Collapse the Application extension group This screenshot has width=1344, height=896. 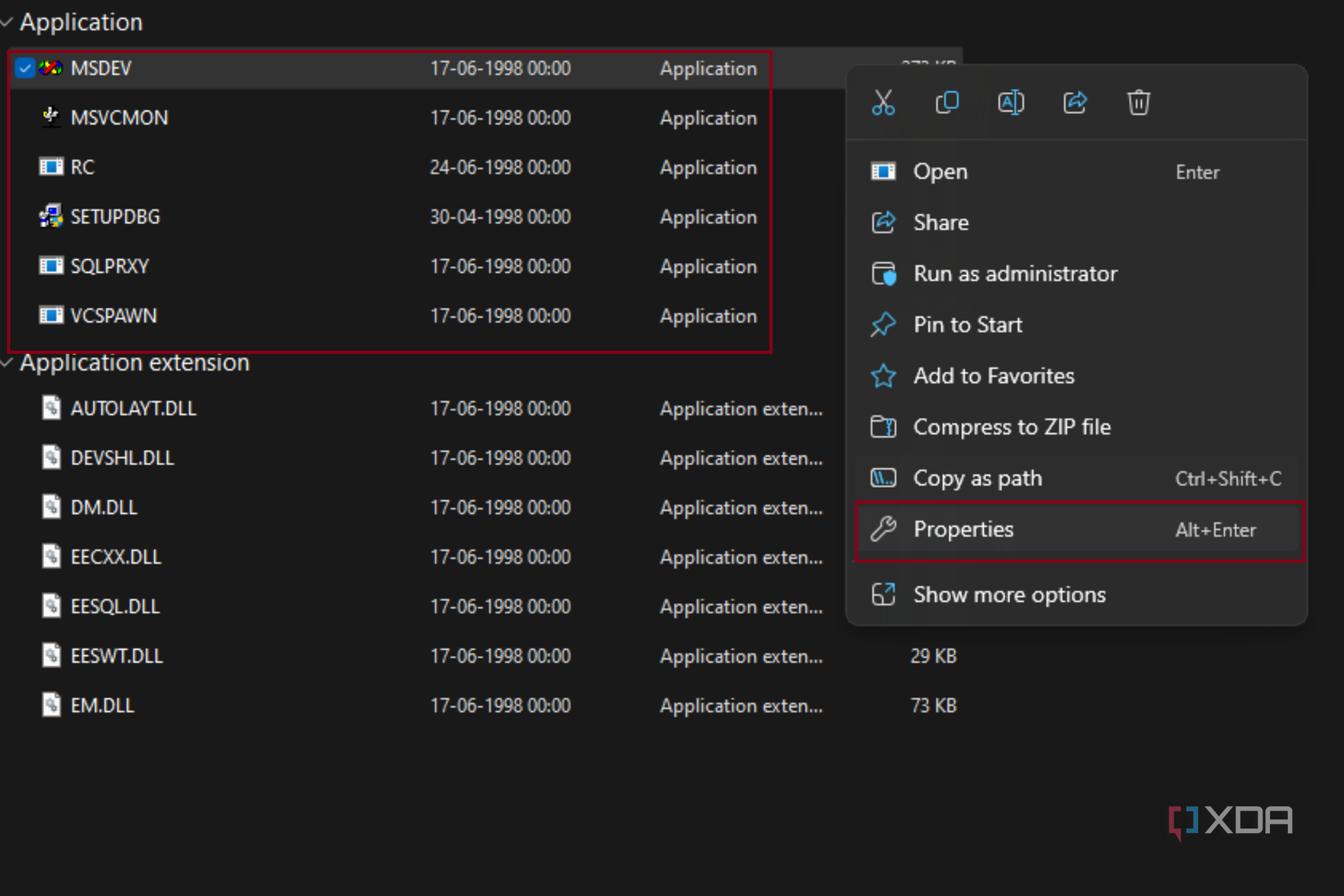(7, 362)
